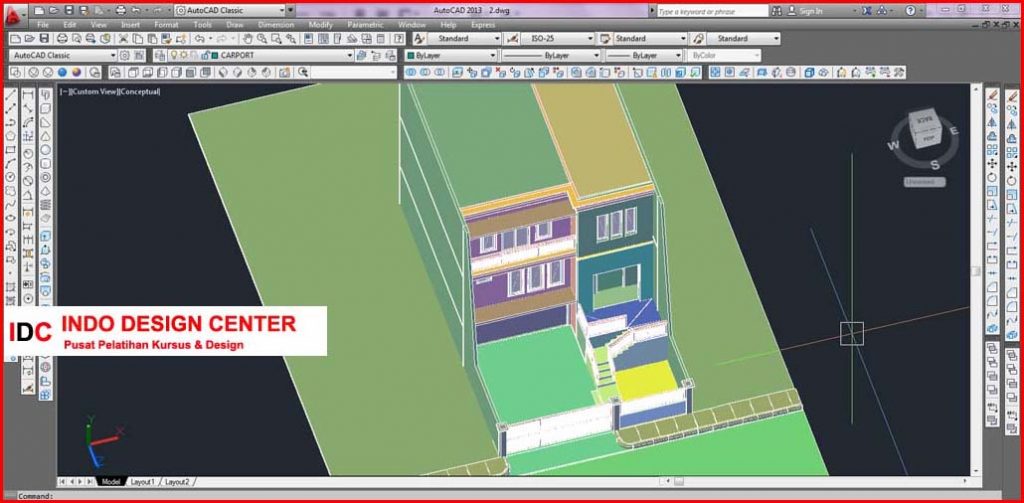Image resolution: width=1024 pixels, height=503 pixels.
Task: Click the horizontal scrollbar thumb
Action: [x=679, y=481]
